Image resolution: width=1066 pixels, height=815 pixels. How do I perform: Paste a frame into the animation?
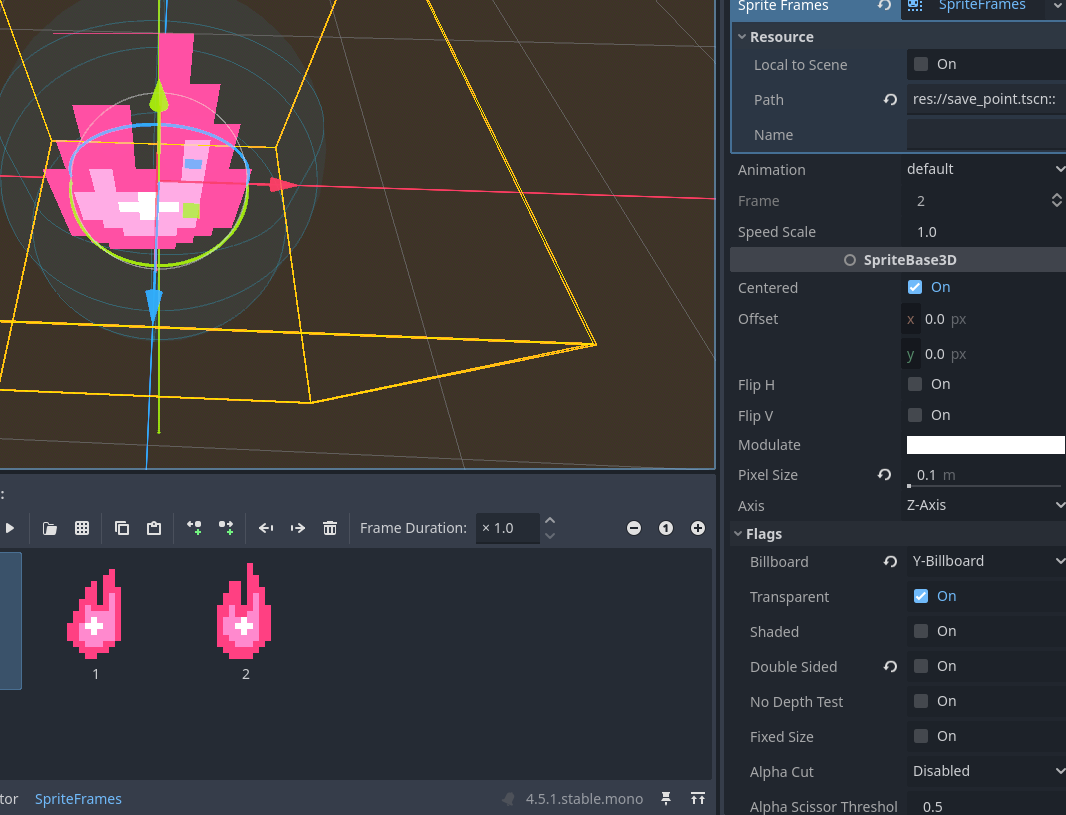coord(153,528)
